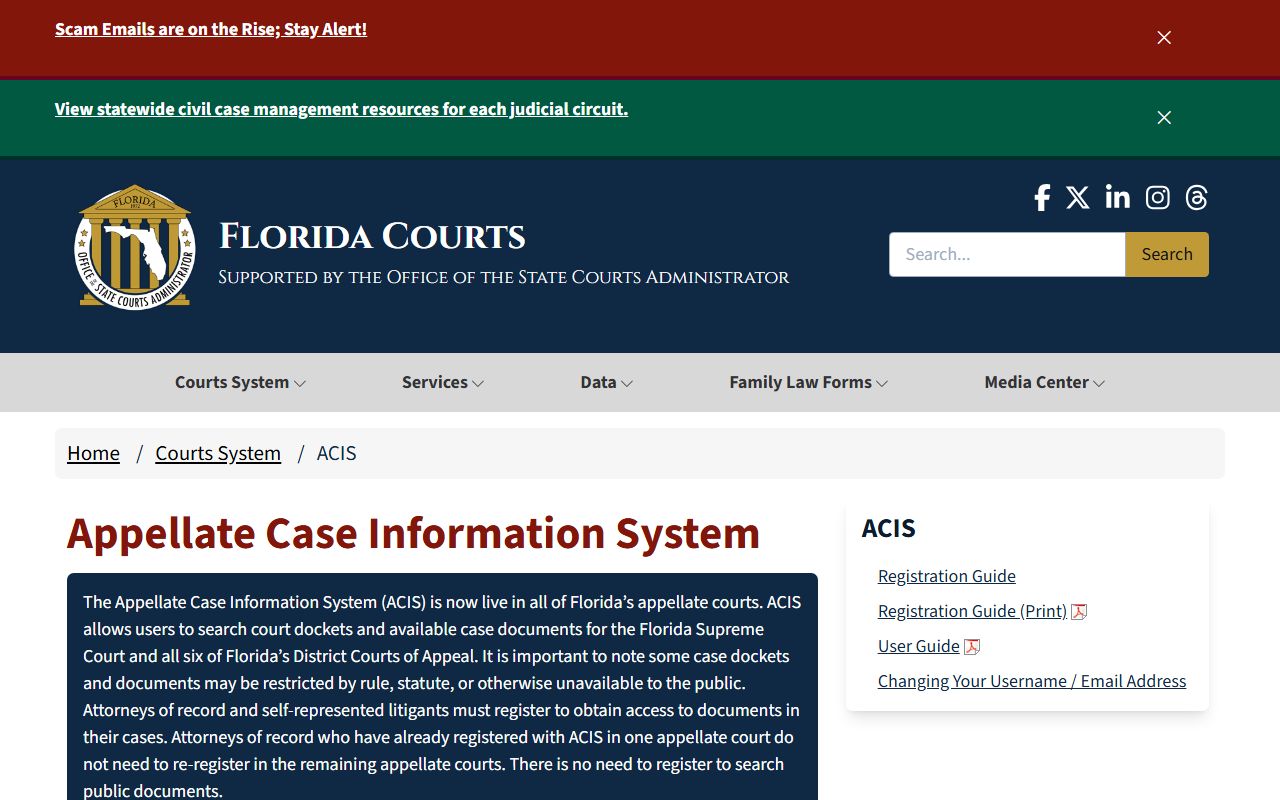Open the Florida Courts Facebook page icon
Screen dimensions: 1280x800
point(1042,198)
